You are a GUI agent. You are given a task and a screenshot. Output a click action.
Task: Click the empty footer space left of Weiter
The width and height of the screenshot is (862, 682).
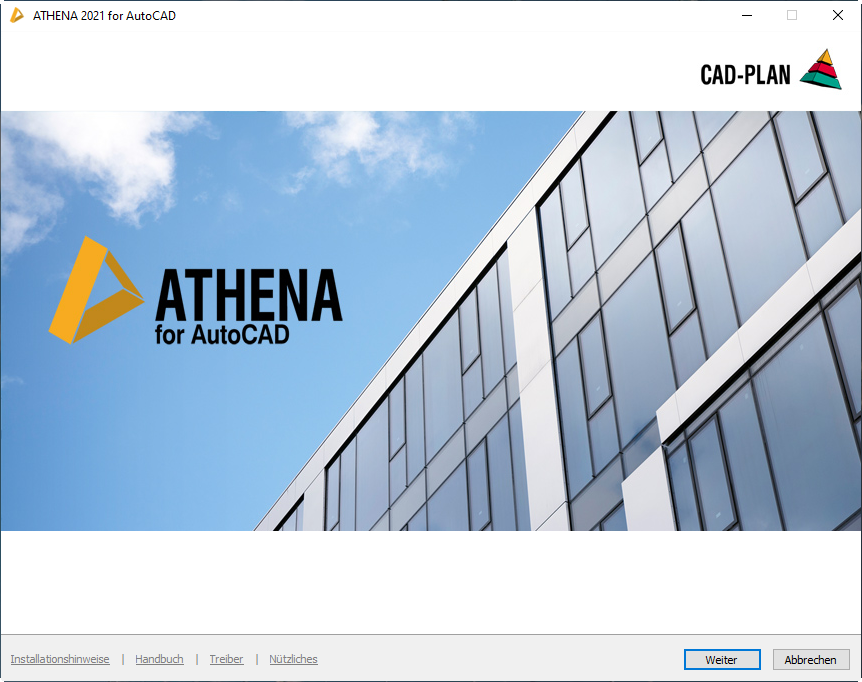(500, 659)
